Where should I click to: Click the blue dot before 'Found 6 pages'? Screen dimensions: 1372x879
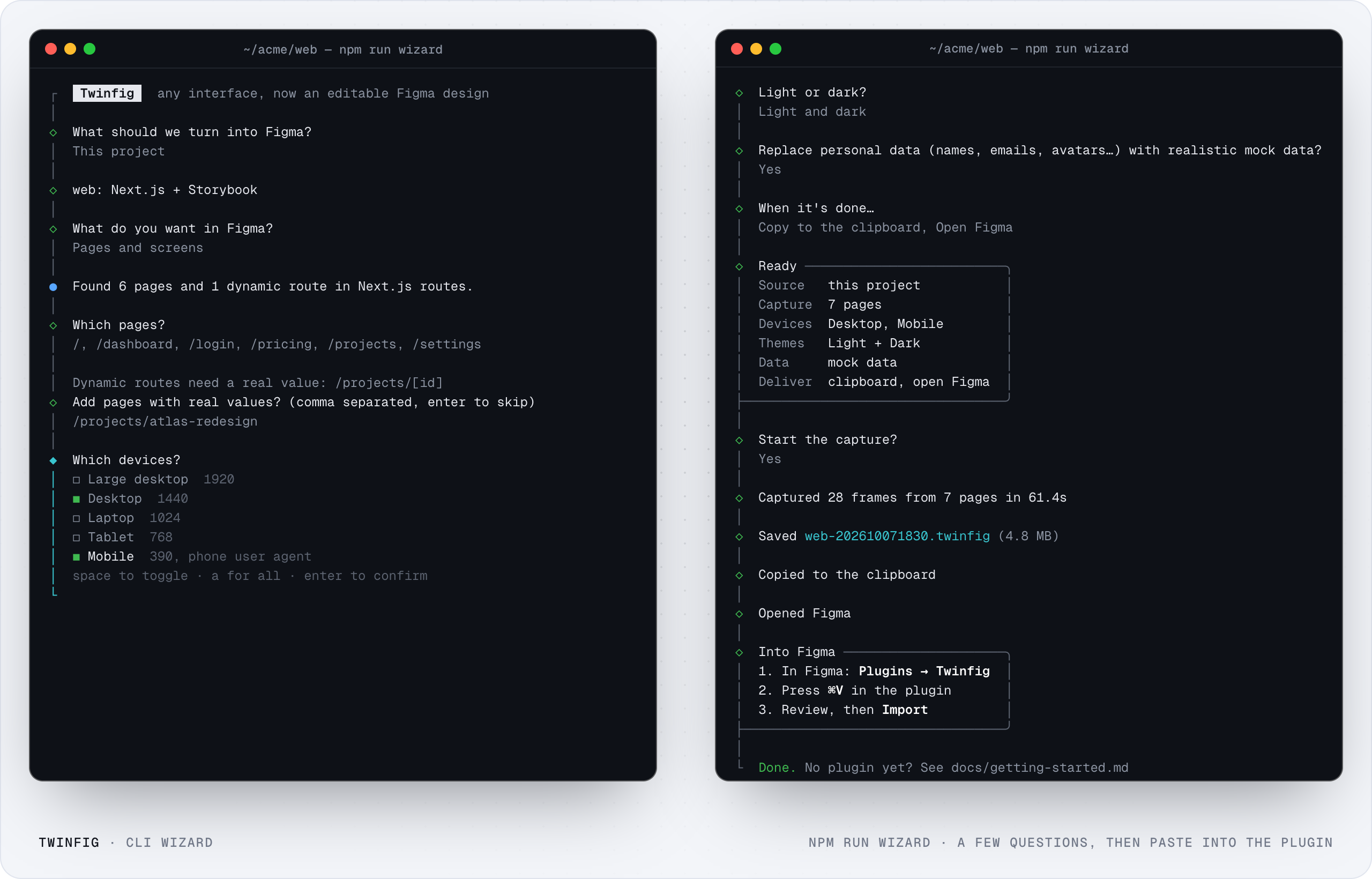pyautogui.click(x=53, y=287)
